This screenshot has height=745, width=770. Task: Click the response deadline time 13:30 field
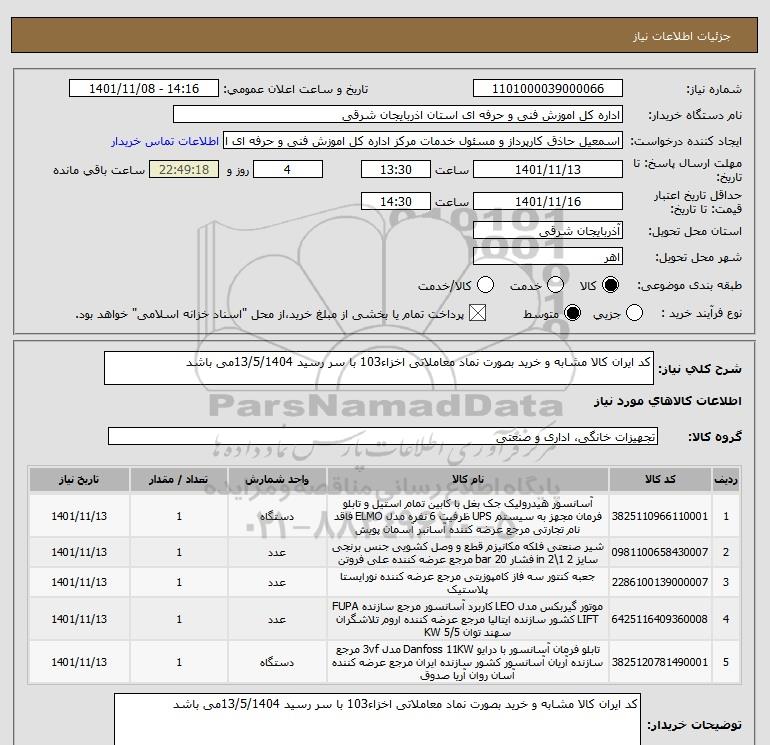click(396, 169)
